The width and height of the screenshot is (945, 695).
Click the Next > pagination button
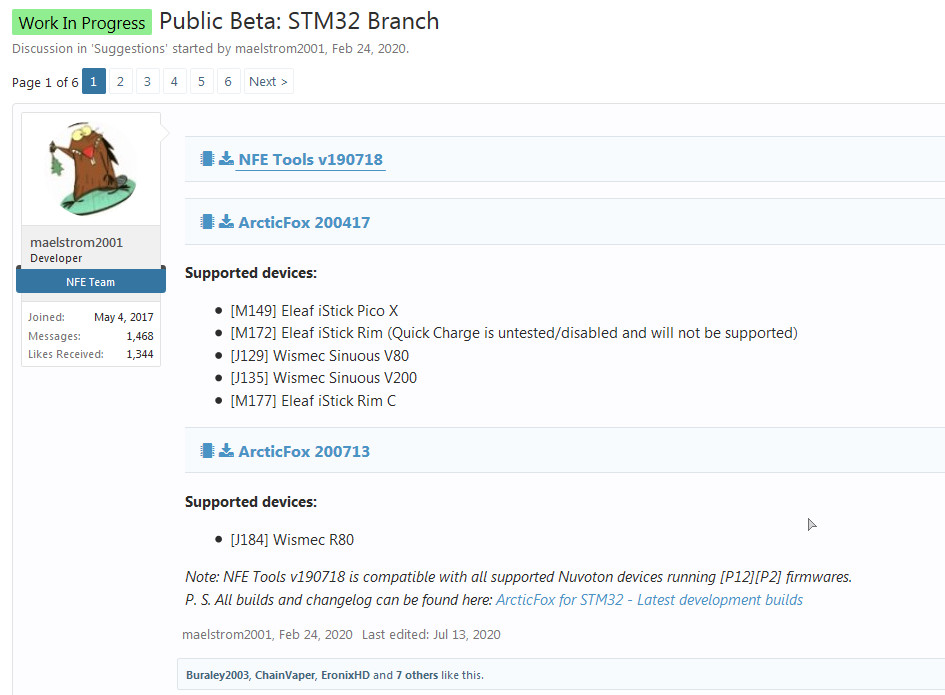[x=268, y=82]
